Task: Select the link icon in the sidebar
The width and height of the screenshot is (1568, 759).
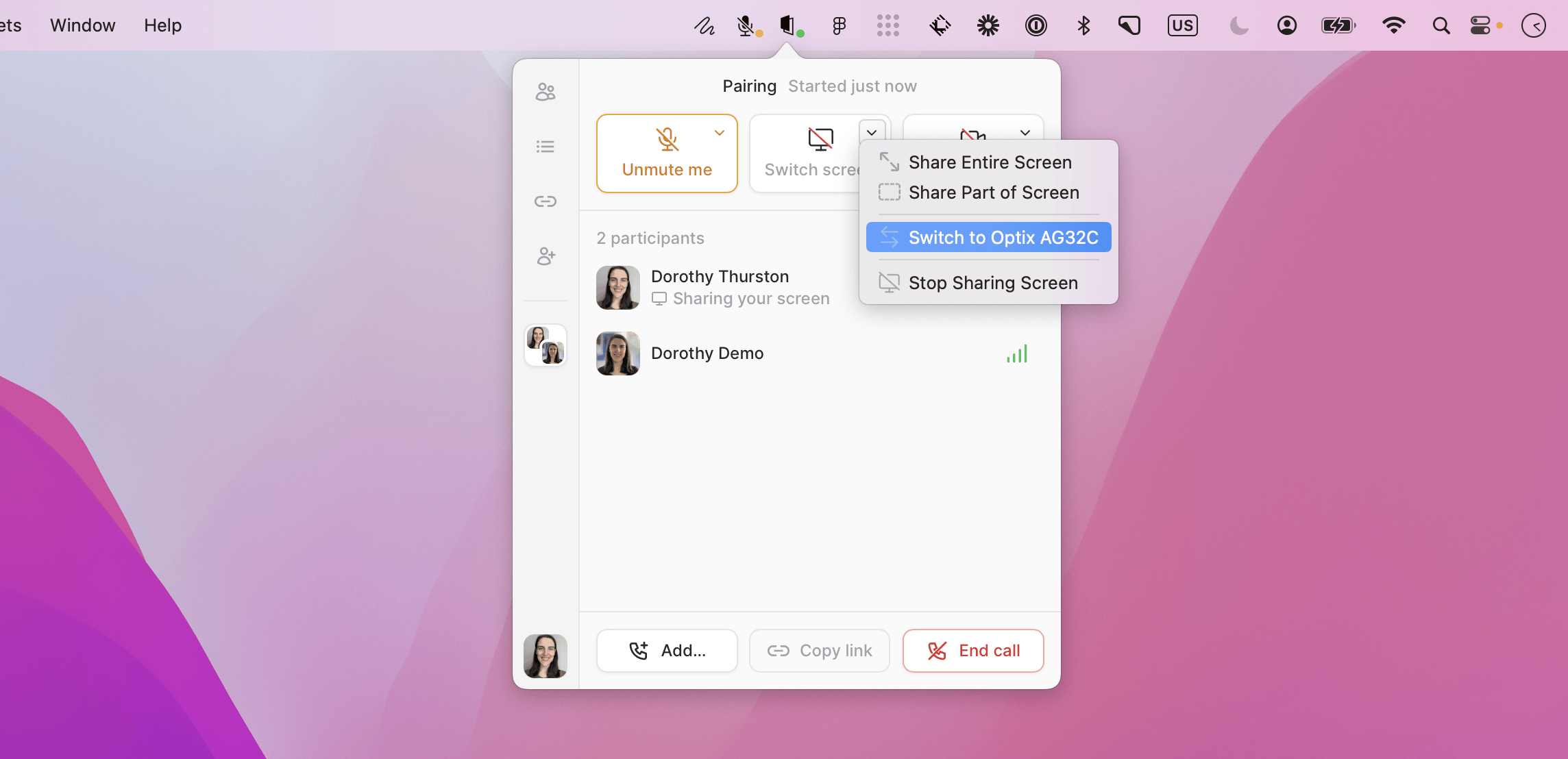Action: tap(546, 201)
